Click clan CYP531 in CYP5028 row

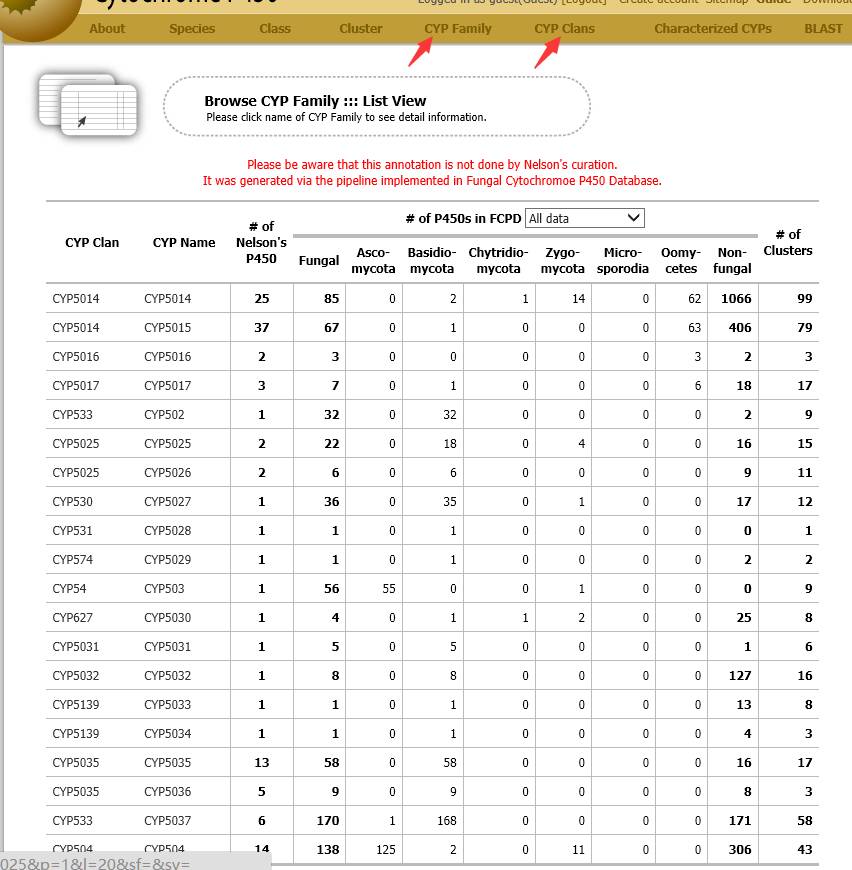[x=72, y=530]
